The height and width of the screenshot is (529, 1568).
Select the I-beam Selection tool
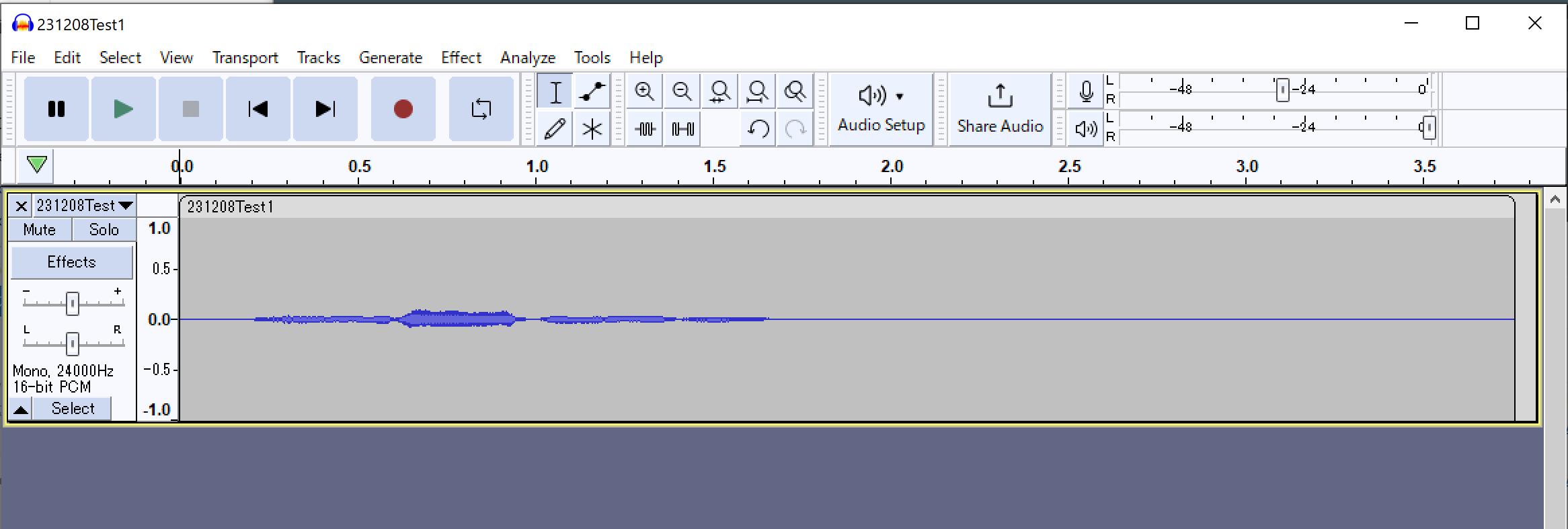(555, 91)
